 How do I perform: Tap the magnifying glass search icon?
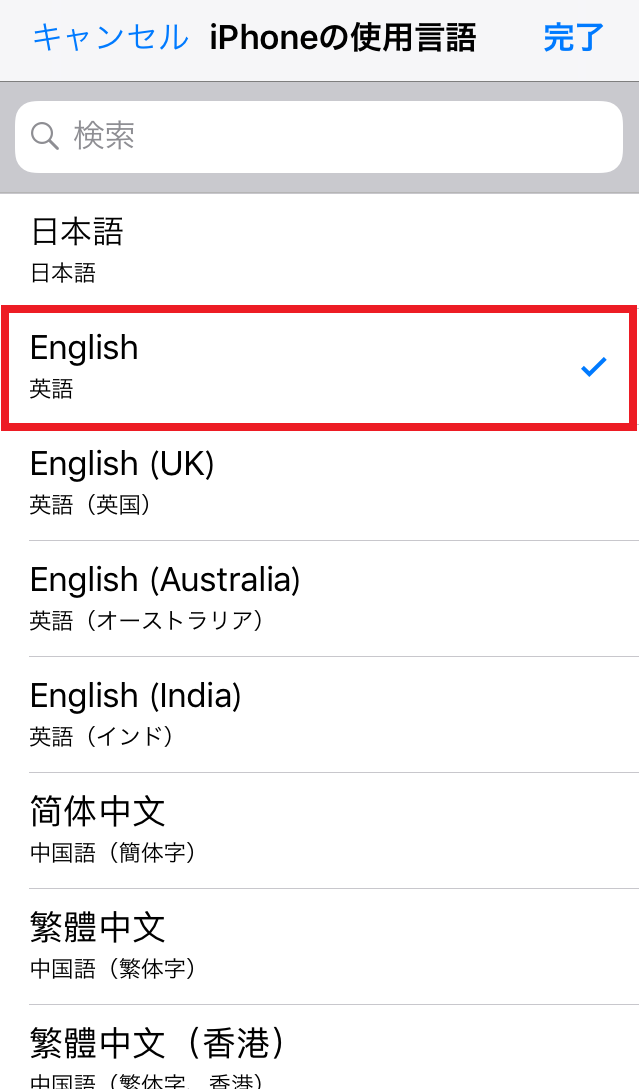44,136
